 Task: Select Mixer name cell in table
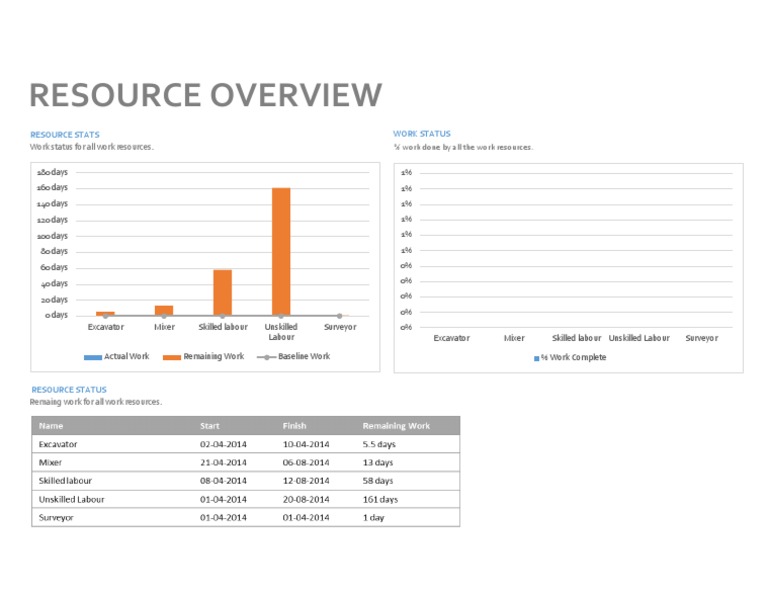click(x=50, y=463)
